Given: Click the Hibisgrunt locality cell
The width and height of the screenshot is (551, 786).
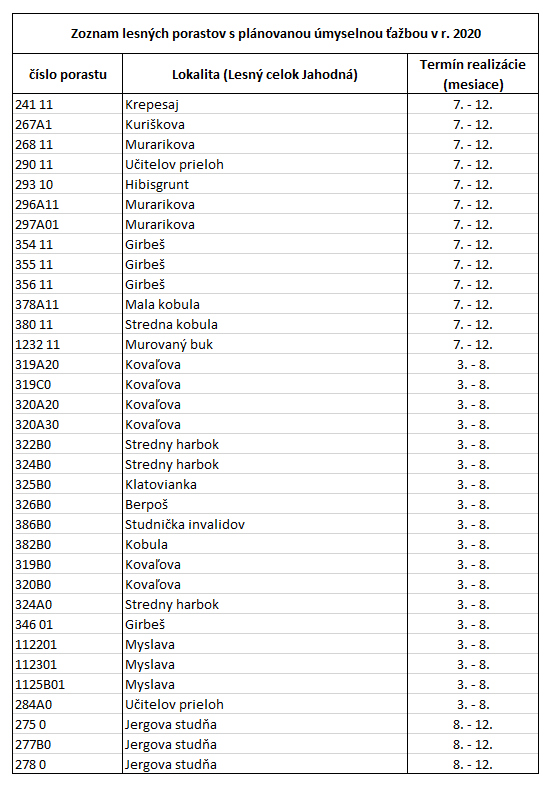Looking at the screenshot, I should 265,184.
